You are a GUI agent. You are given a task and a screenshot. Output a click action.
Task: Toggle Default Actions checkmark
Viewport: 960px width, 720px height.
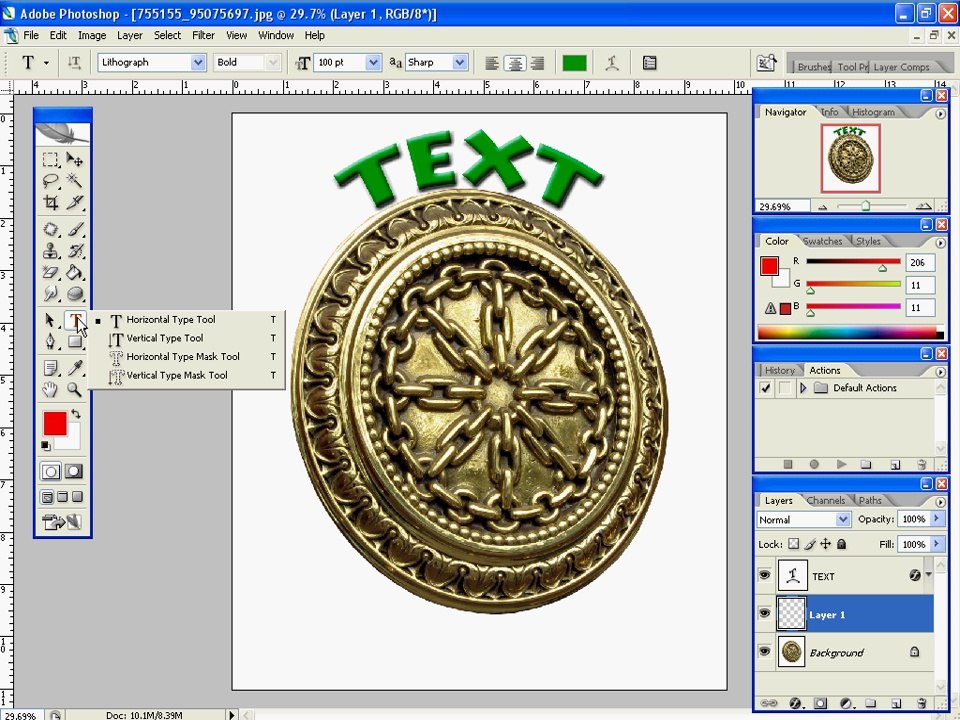765,388
